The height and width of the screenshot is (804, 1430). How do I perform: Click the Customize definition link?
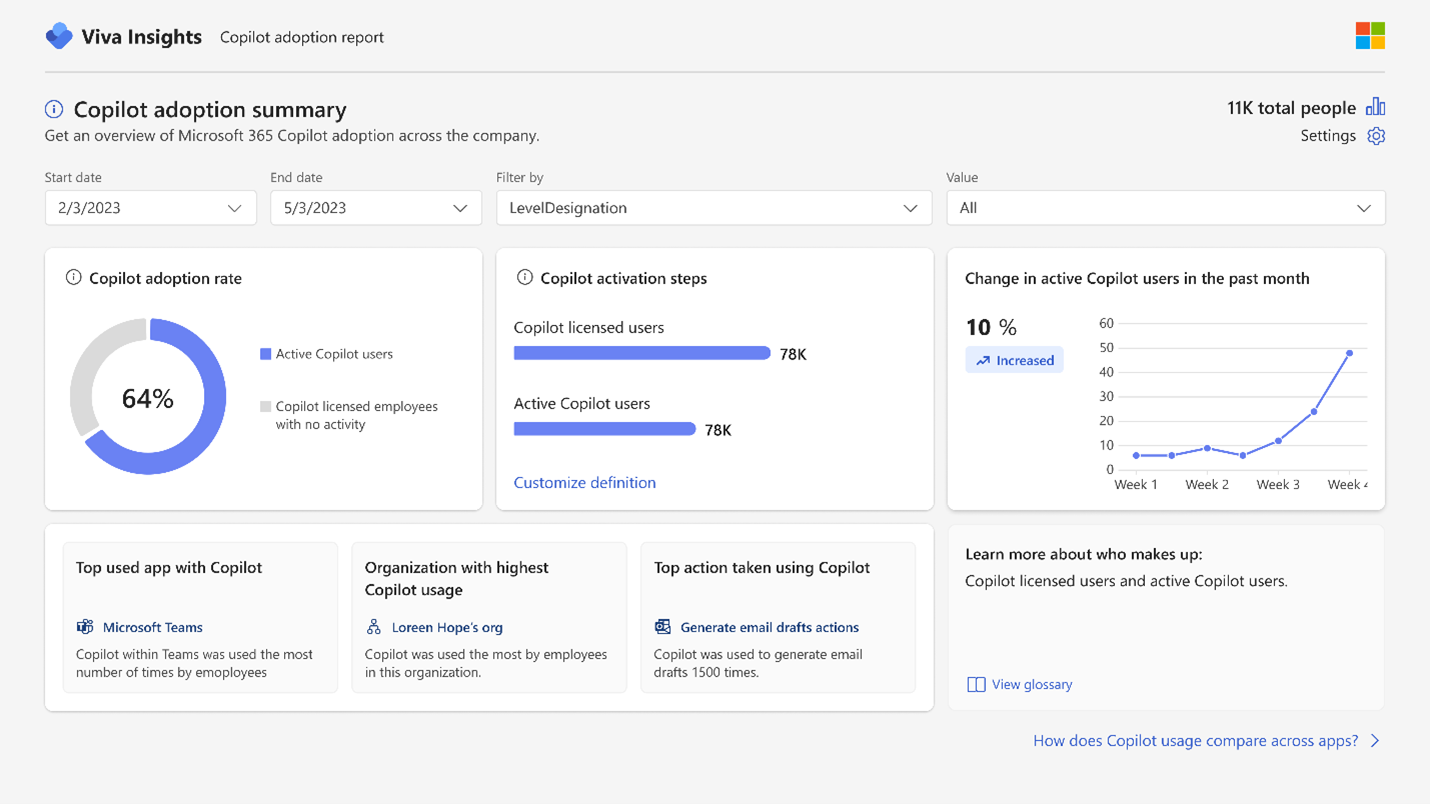point(584,482)
